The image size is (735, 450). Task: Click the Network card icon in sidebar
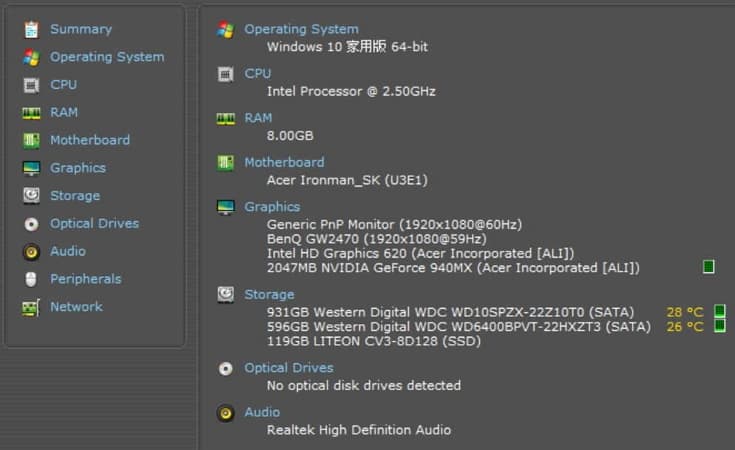click(31, 308)
